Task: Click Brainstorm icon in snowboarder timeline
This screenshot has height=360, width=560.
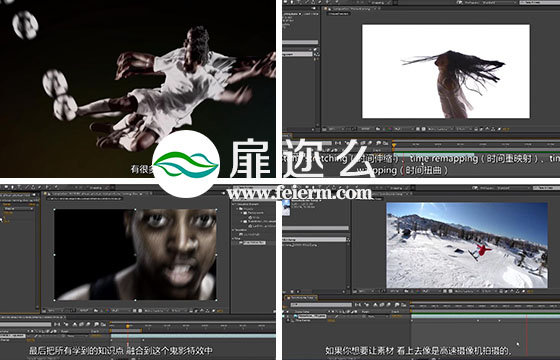Action: [x=396, y=305]
